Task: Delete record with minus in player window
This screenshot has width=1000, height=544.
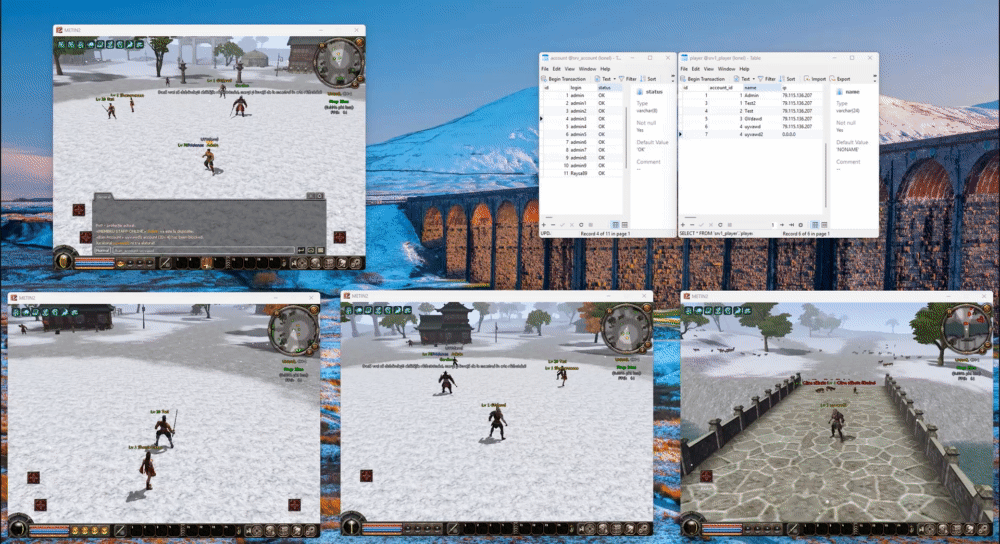Action: click(x=692, y=225)
